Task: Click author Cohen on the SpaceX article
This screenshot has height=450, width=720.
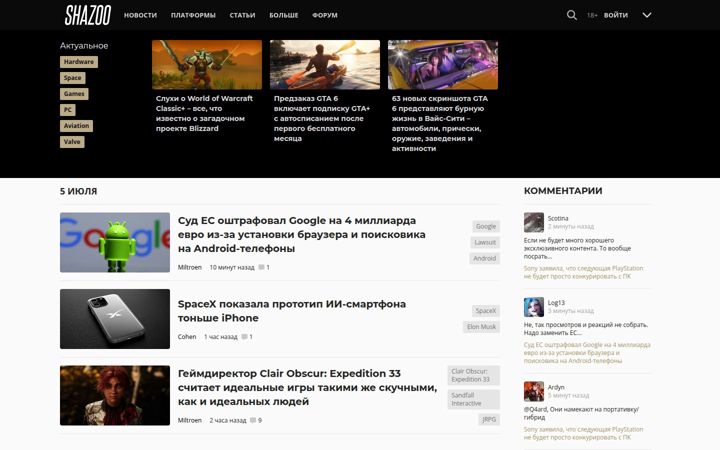Action: pos(187,337)
